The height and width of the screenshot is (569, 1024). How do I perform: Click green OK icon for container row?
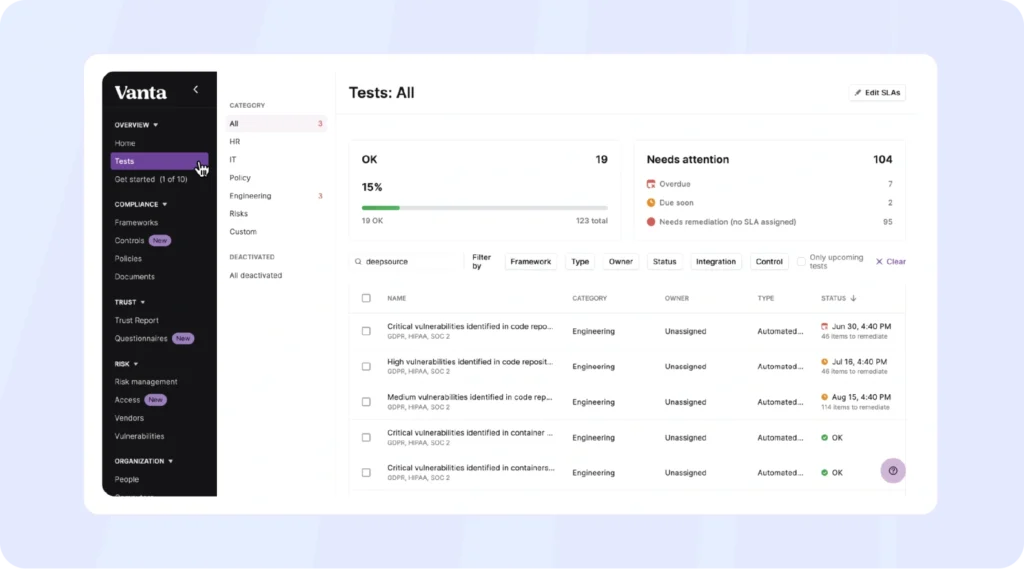824,438
